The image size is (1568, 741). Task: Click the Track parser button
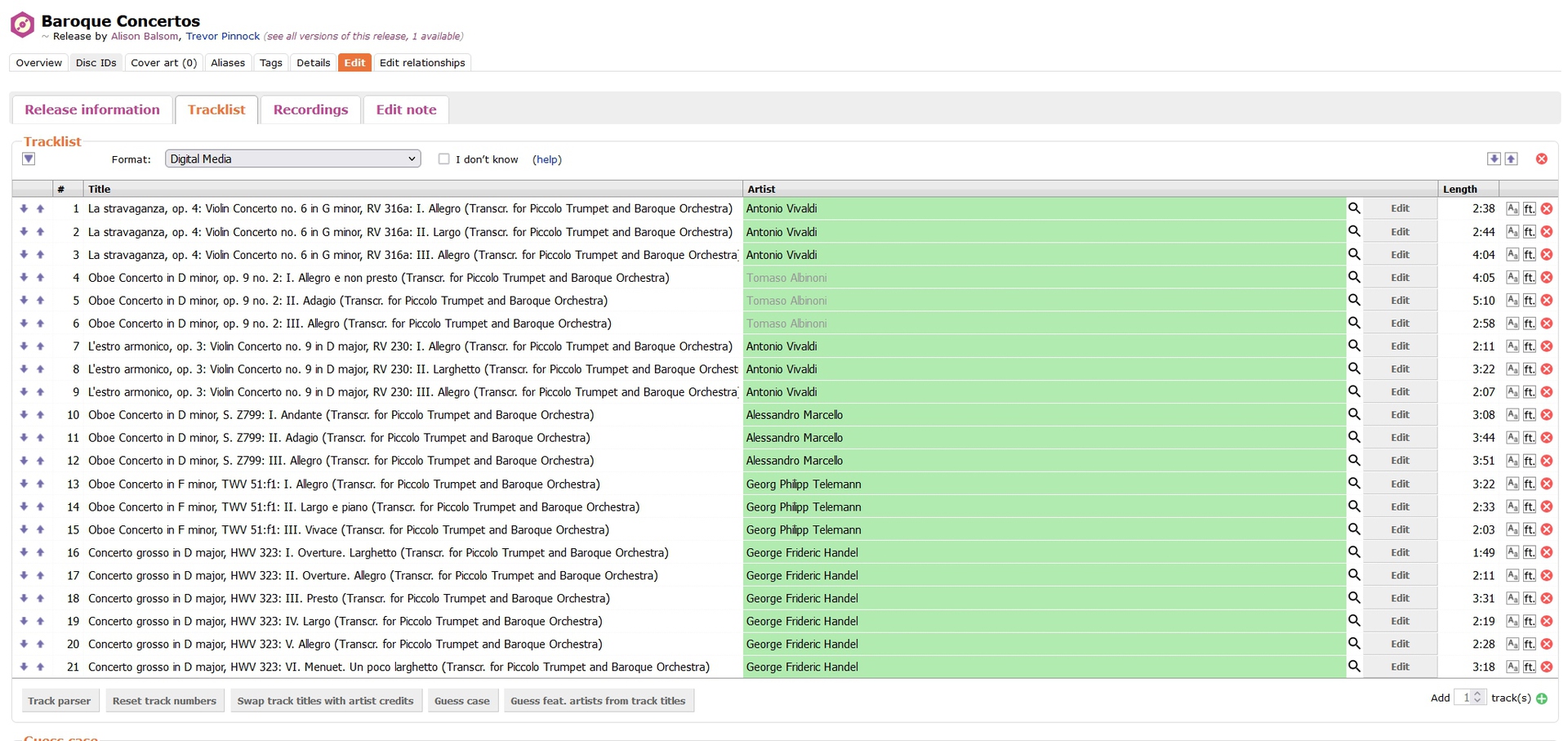(60, 701)
